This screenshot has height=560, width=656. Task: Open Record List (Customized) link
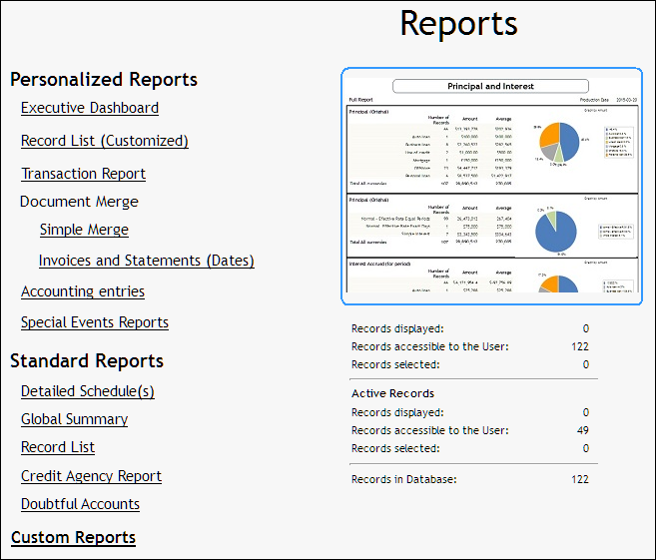point(104,141)
